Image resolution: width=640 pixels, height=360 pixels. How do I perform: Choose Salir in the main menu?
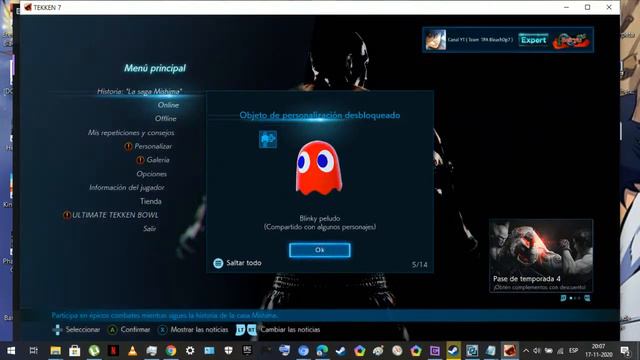coord(149,229)
